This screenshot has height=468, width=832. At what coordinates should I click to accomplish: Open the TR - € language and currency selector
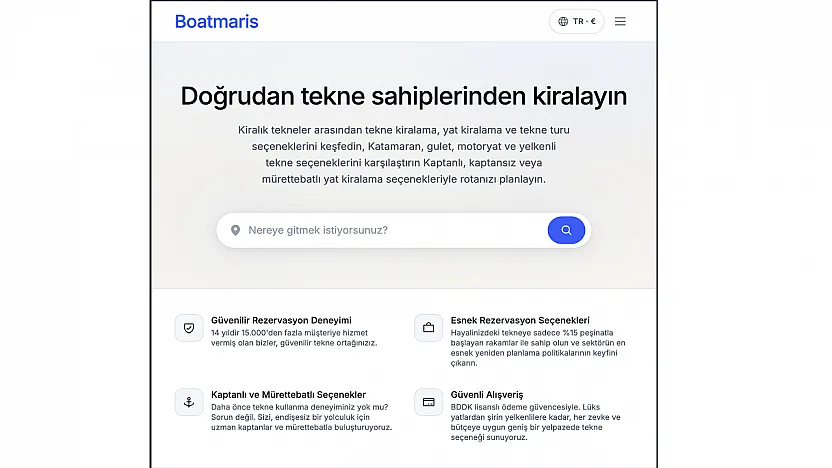(x=576, y=21)
